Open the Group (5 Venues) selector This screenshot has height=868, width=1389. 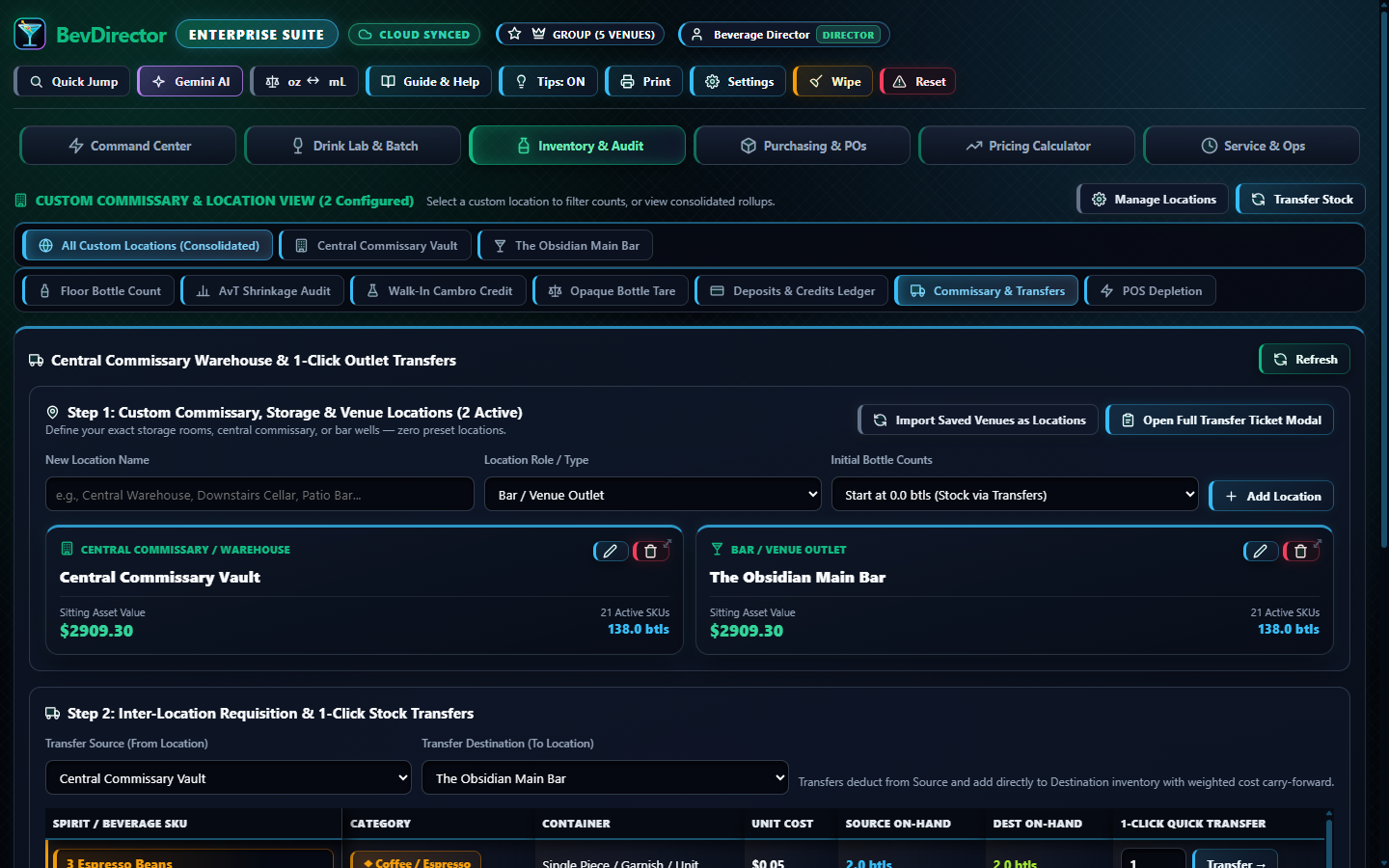coord(581,34)
